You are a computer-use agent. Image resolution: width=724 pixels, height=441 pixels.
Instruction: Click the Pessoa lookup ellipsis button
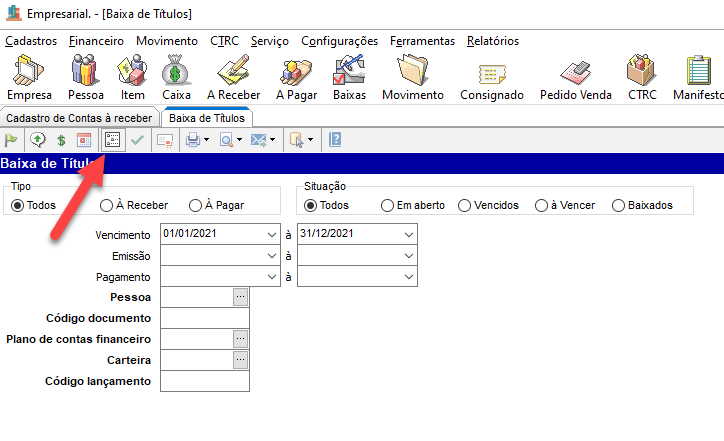tap(240, 297)
